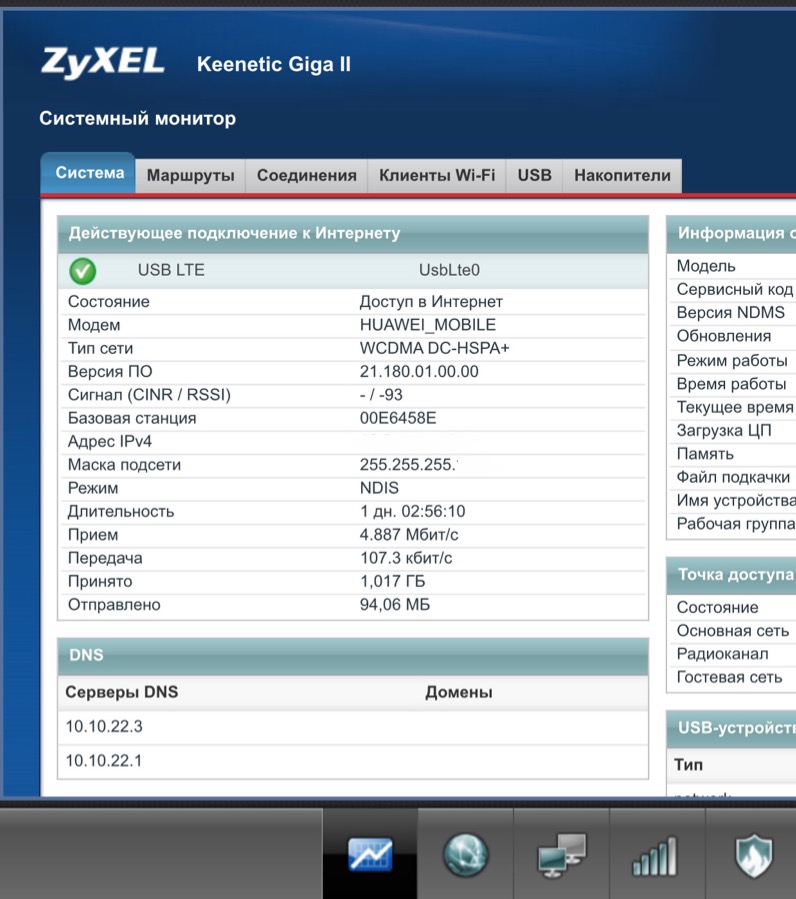Click the Сервисный код row label
The height and width of the screenshot is (899, 796).
click(x=735, y=290)
